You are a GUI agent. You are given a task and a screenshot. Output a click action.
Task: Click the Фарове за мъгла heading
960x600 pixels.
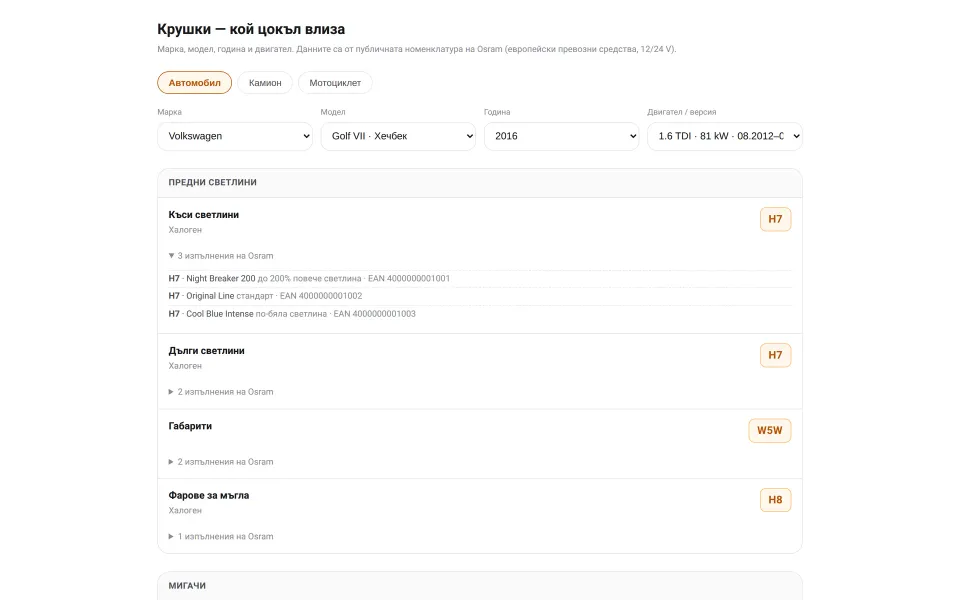click(209, 495)
